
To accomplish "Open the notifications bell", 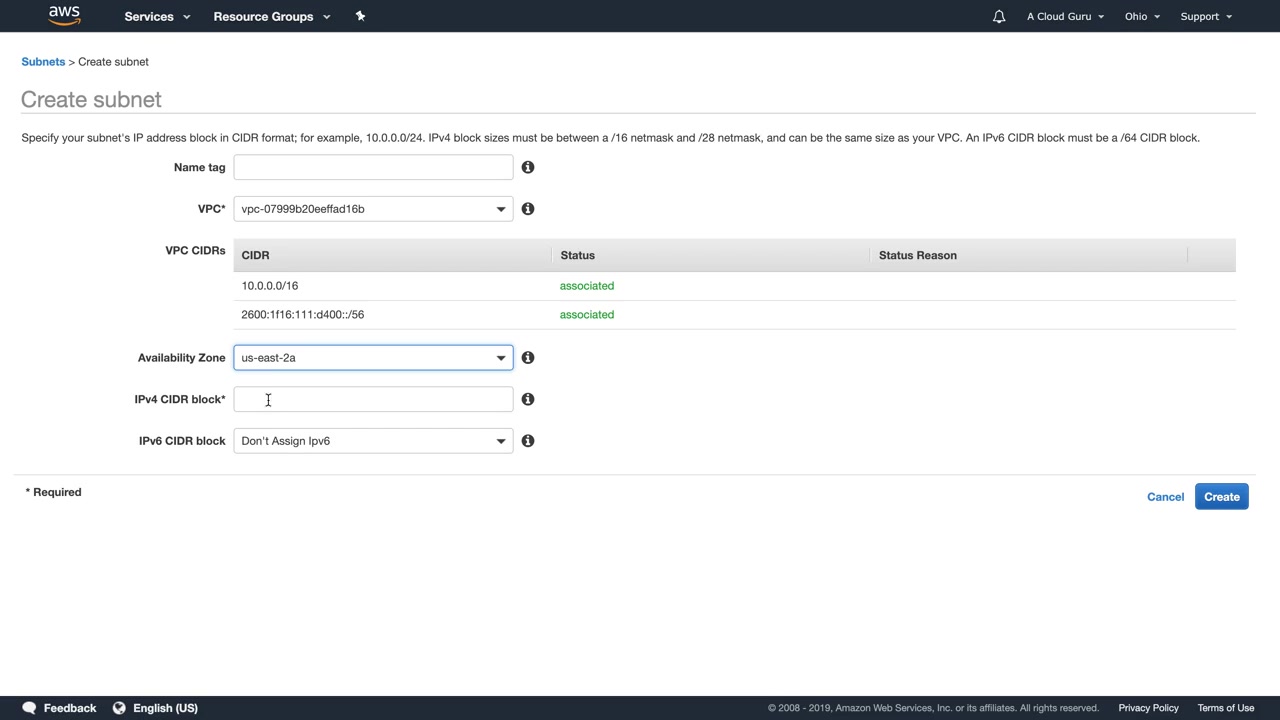I will point(998,16).
